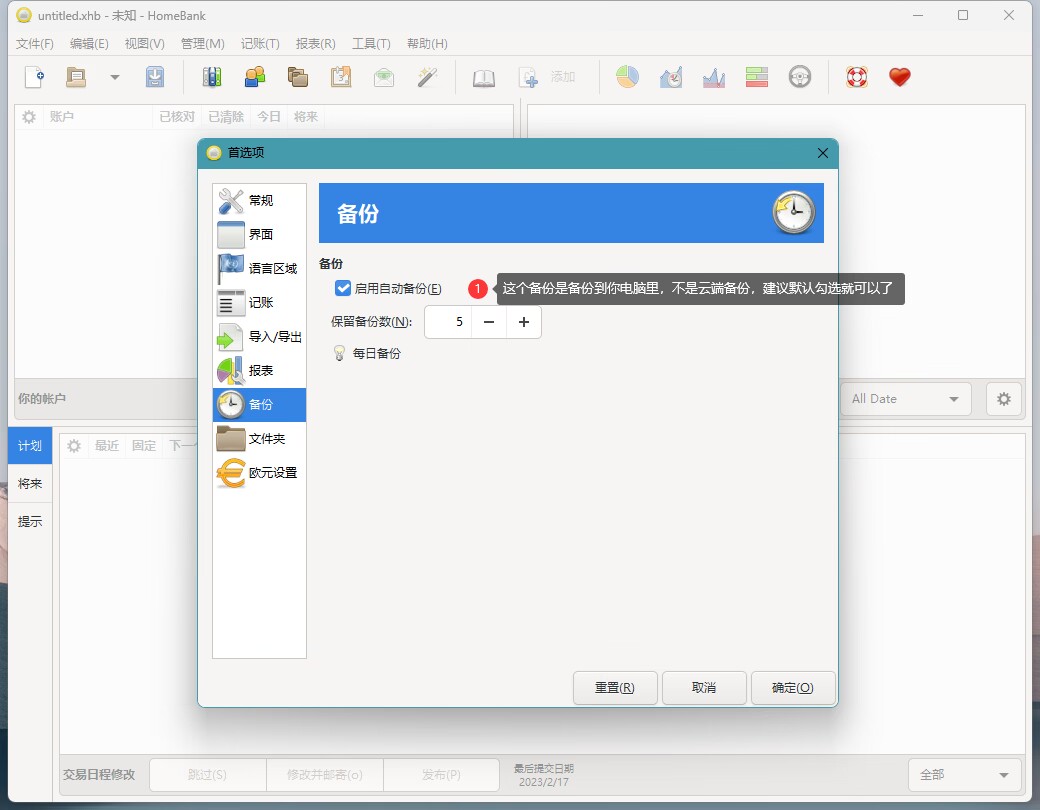Click the save file toolbar icon

pyautogui.click(x=155, y=77)
